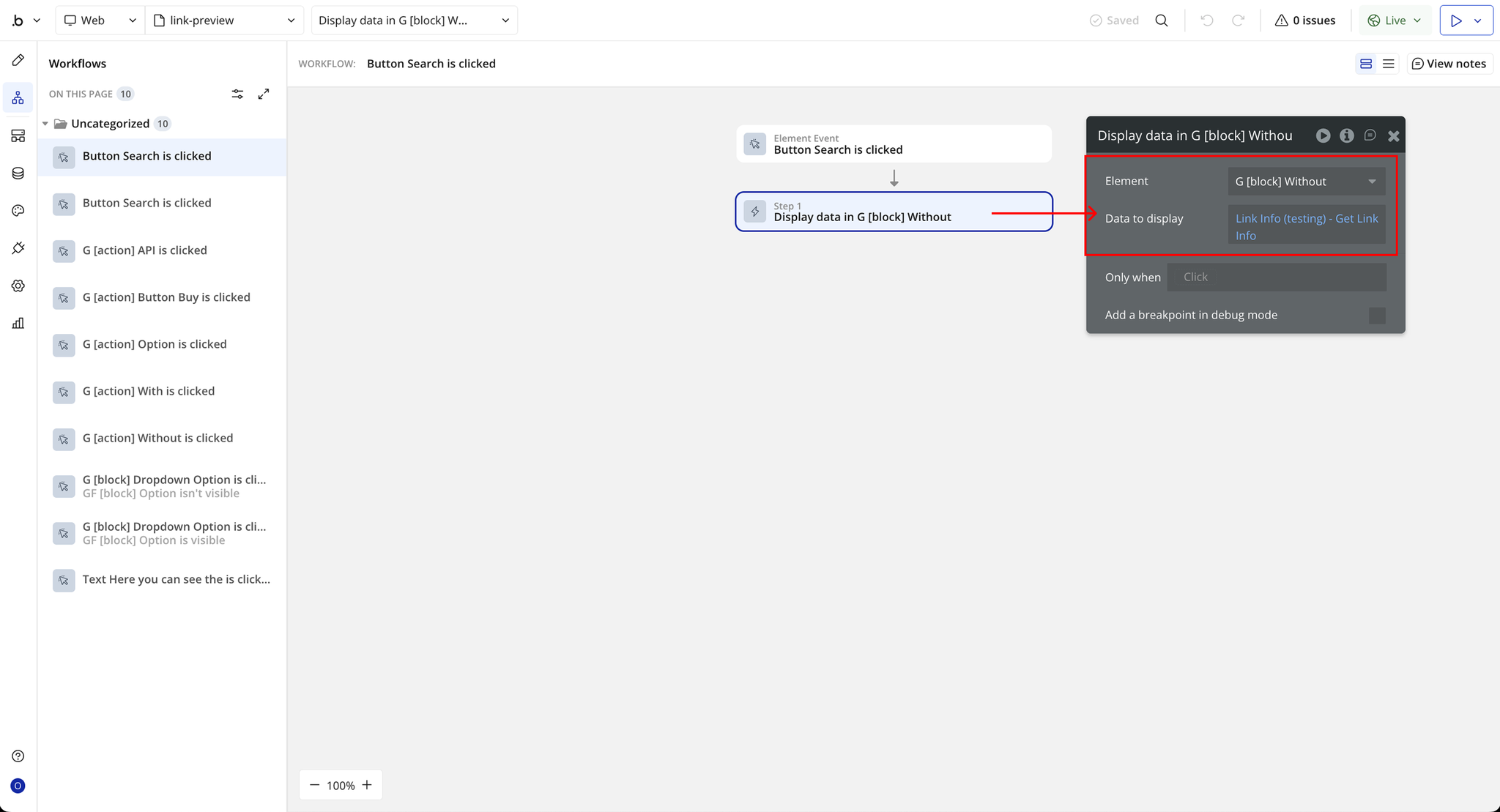Click the View notes button
1500x812 pixels.
click(x=1449, y=64)
